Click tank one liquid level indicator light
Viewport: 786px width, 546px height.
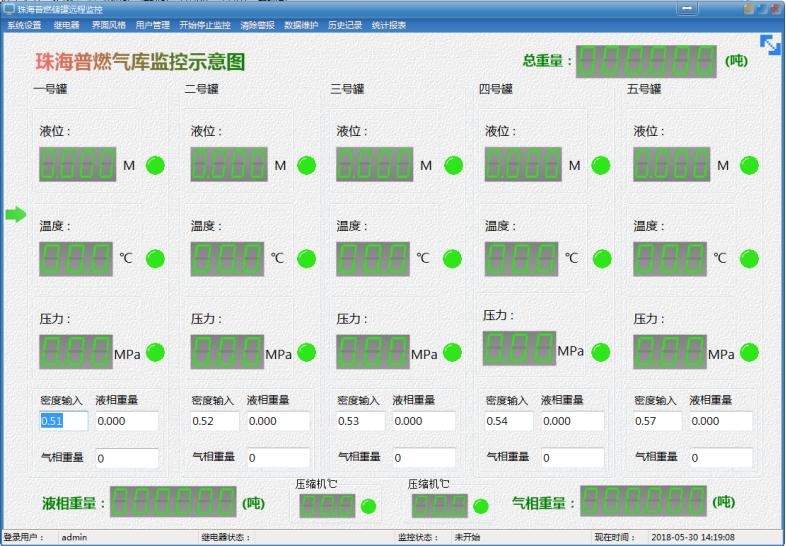[x=155, y=165]
